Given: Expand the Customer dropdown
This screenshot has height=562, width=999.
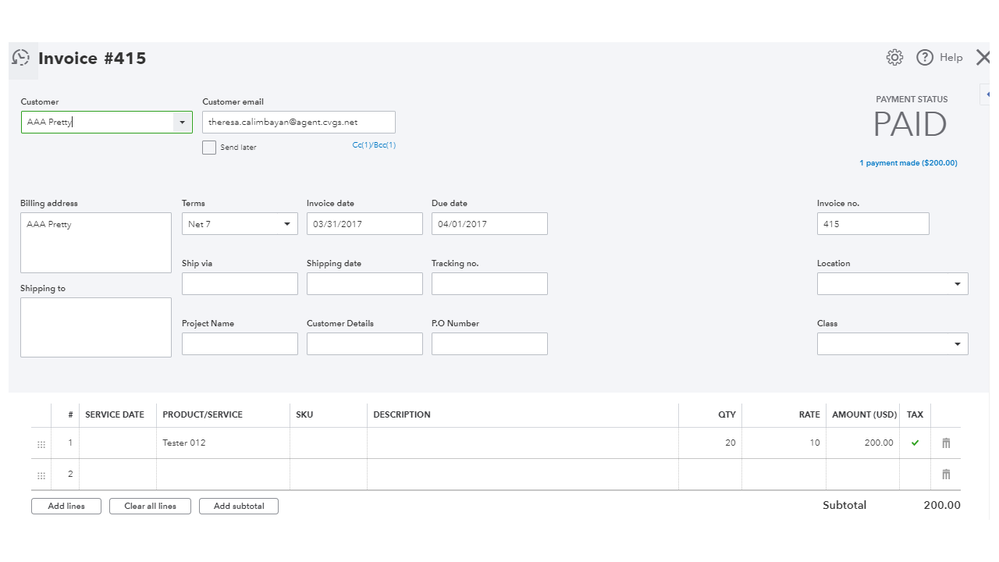Looking at the screenshot, I should (182, 122).
